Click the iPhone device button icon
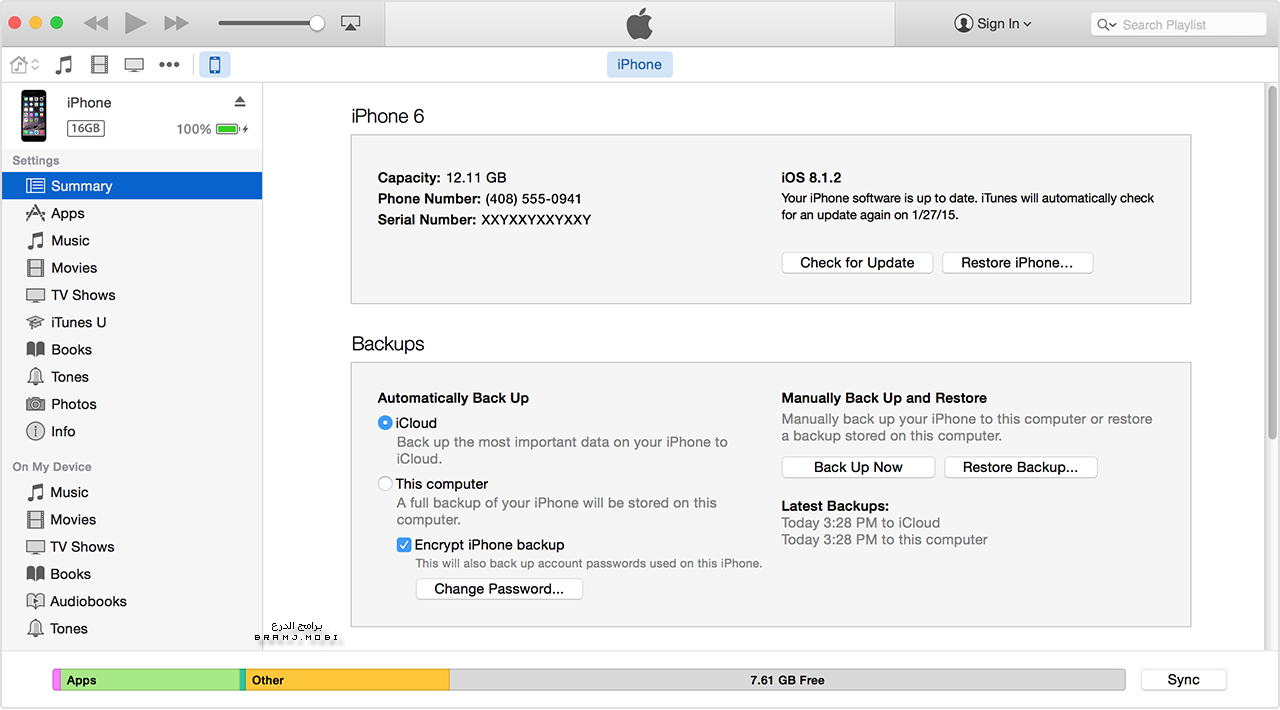This screenshot has height=710, width=1280. [x=214, y=65]
